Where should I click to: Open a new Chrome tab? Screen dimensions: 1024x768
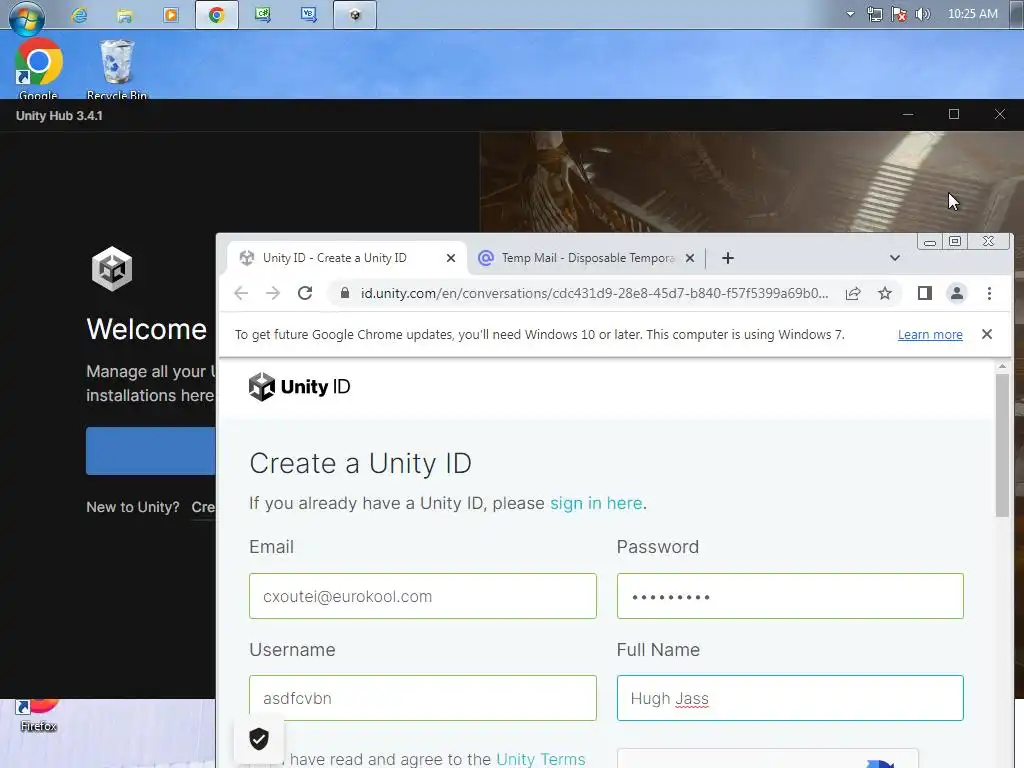coord(728,258)
